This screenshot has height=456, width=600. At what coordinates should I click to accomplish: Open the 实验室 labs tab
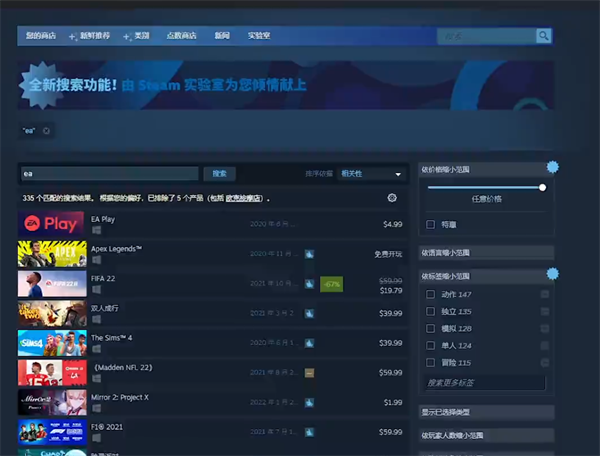pyautogui.click(x=259, y=36)
